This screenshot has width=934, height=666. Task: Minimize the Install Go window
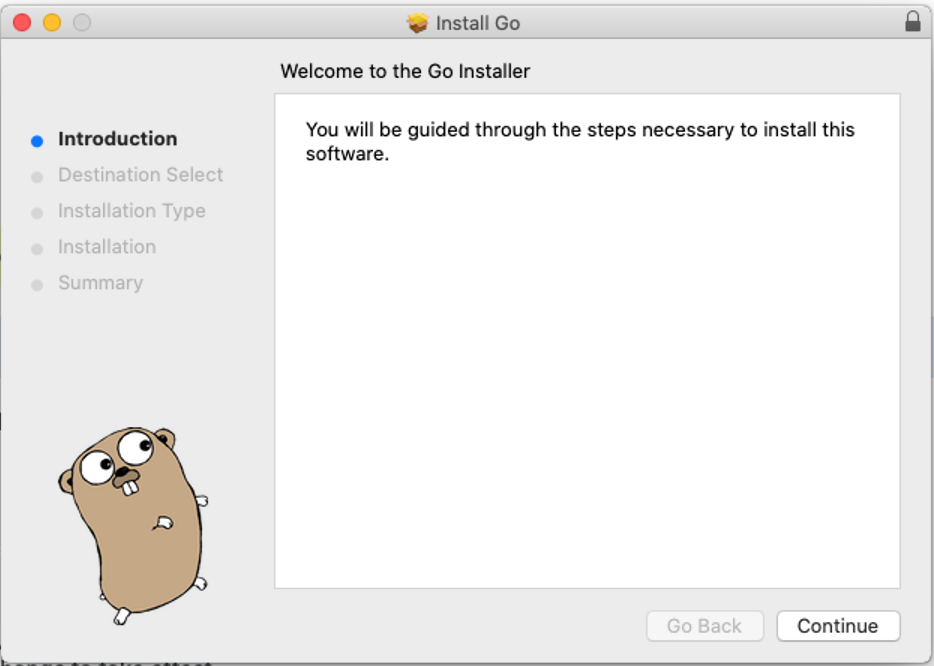point(52,23)
